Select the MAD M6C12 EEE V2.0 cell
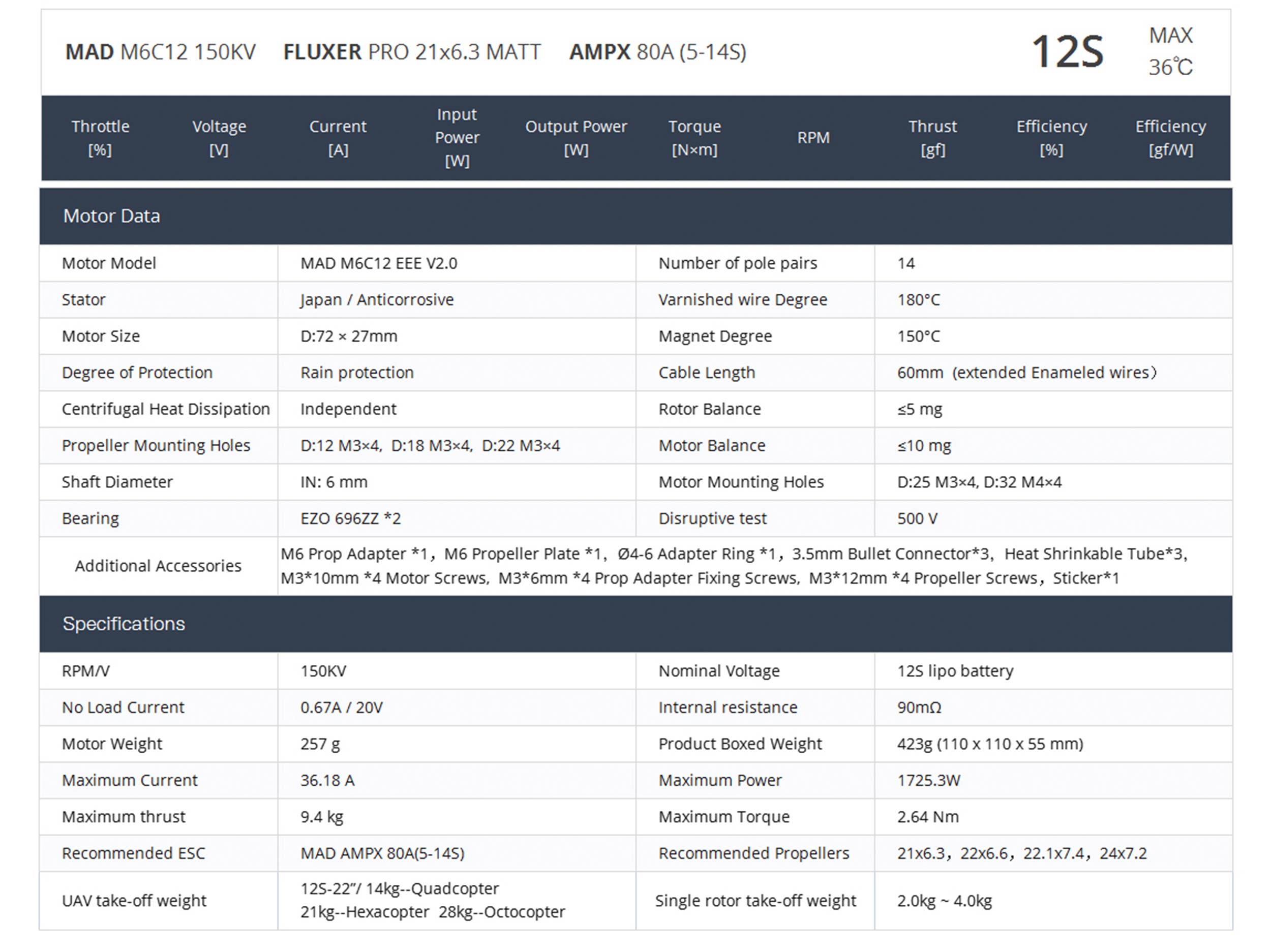1271x952 pixels. click(379, 263)
